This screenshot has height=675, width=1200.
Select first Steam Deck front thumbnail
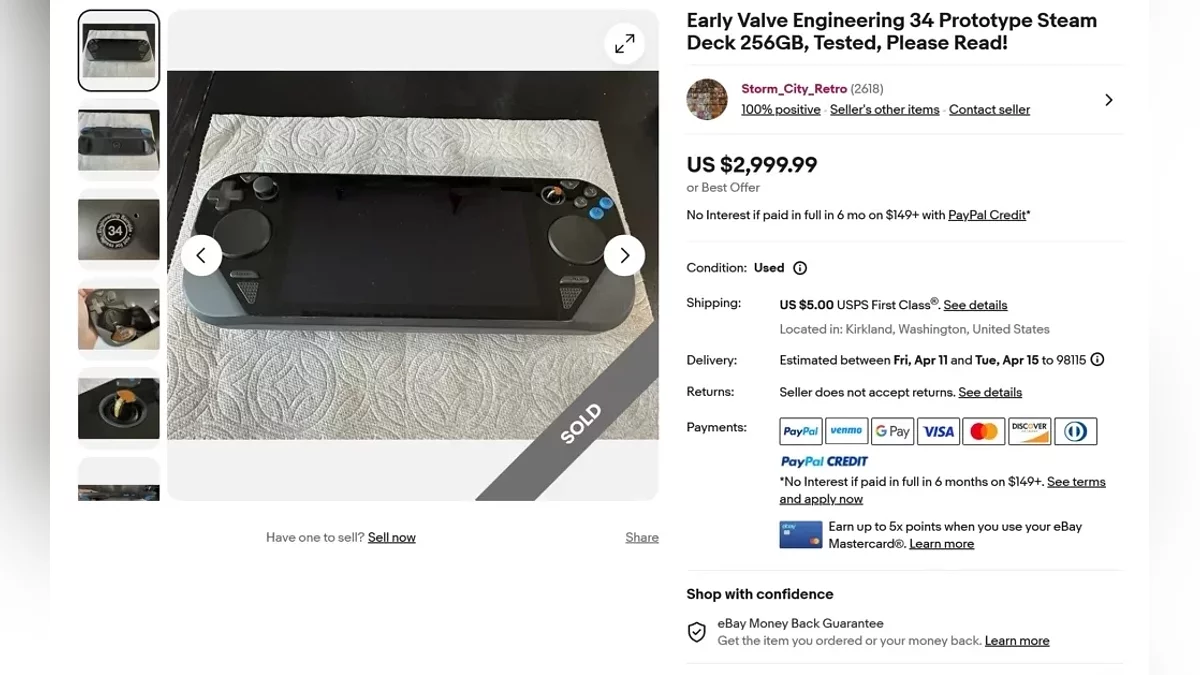point(119,51)
